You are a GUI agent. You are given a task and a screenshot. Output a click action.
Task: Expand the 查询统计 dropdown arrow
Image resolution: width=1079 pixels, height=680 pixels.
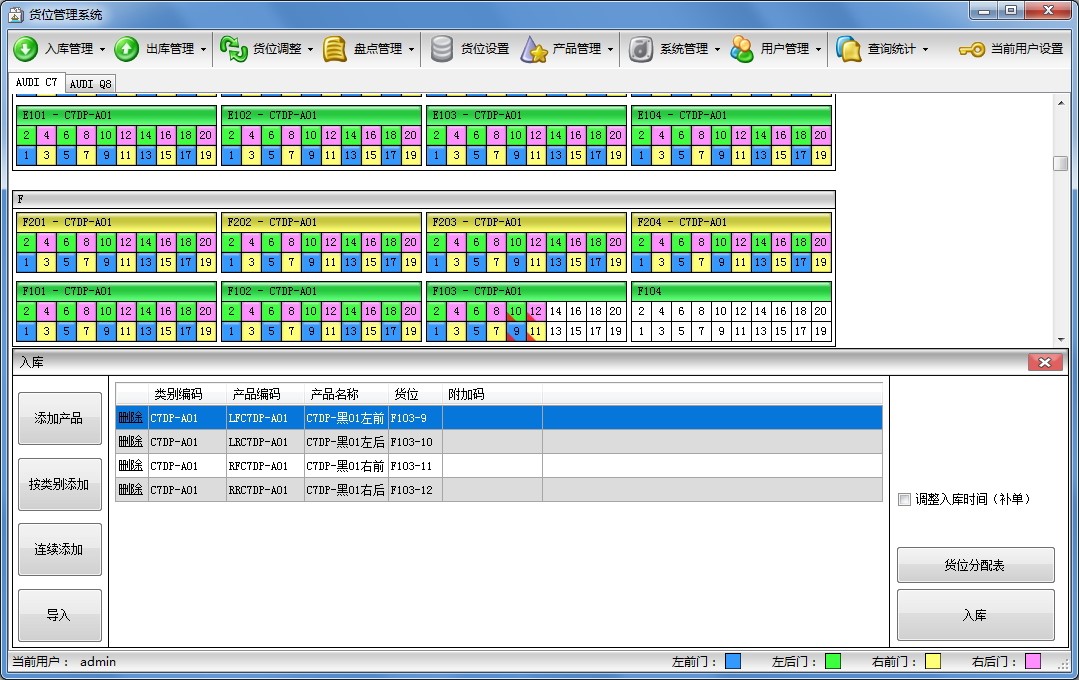[925, 49]
